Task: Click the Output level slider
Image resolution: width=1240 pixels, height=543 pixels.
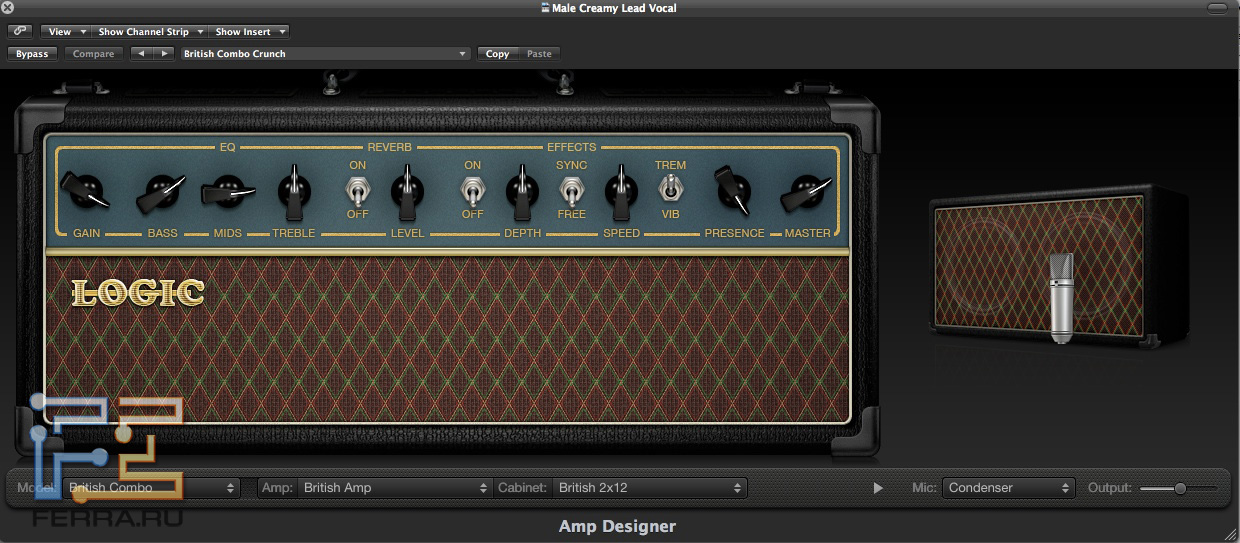Action: [1179, 488]
